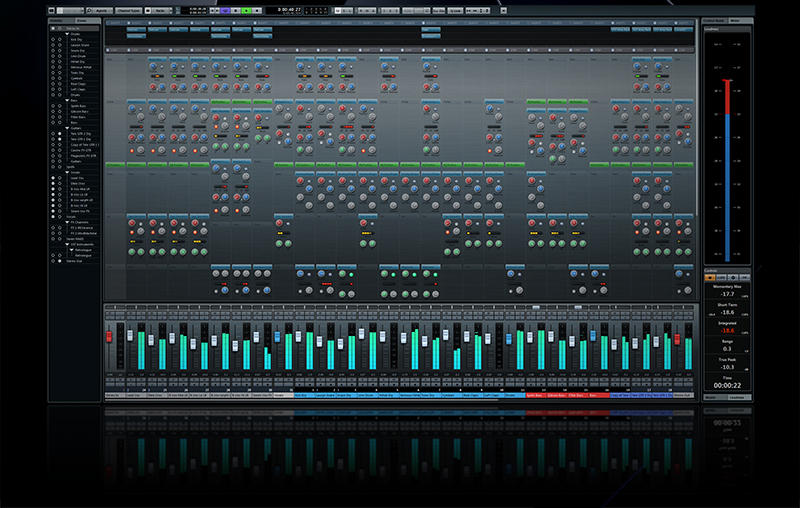Click the Integrated loudness value -18.6
Viewport: 800px width, 508px height.
727,331
